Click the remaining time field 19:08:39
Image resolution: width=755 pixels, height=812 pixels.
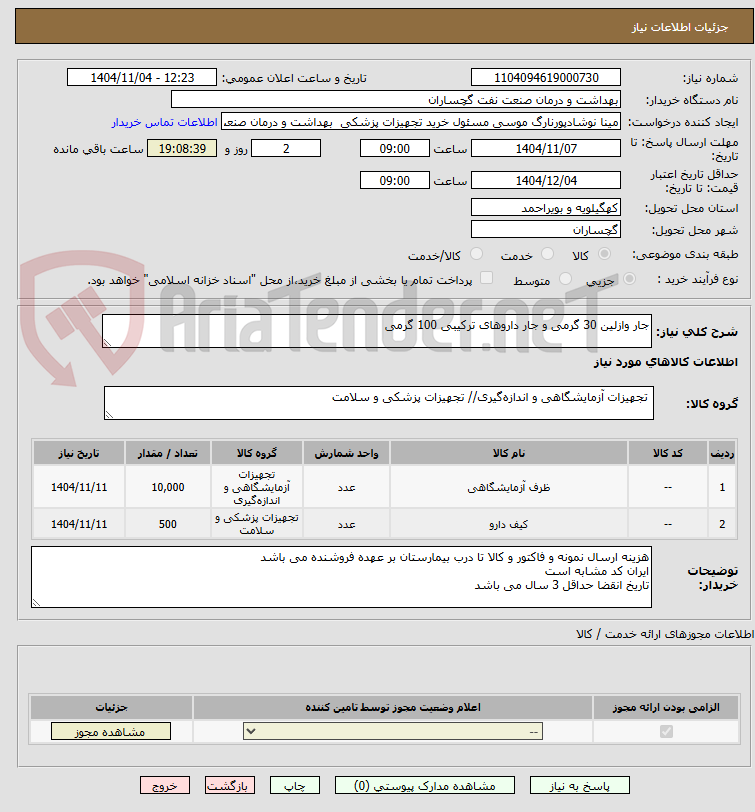pos(182,149)
